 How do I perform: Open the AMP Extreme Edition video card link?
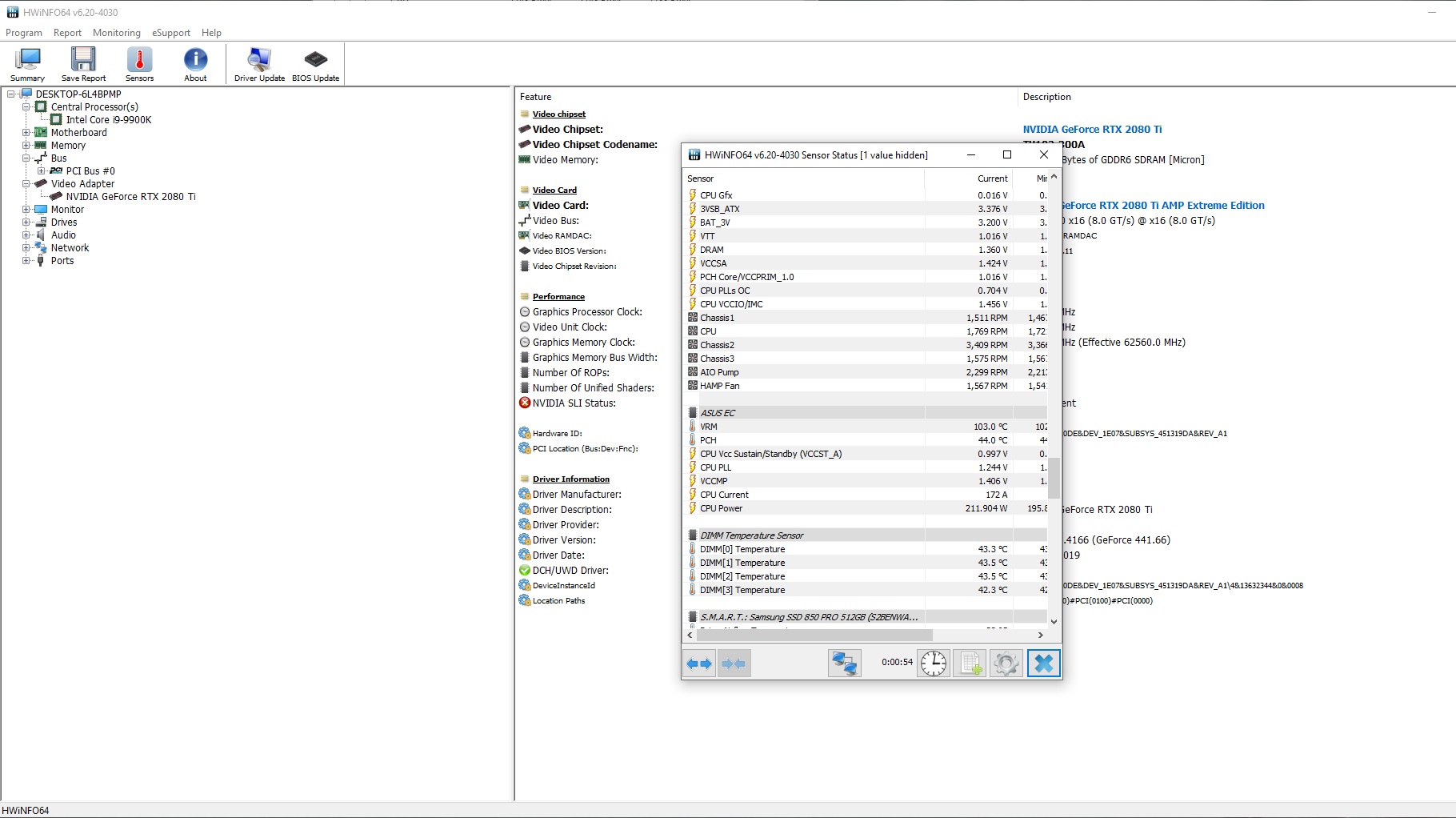(1163, 206)
